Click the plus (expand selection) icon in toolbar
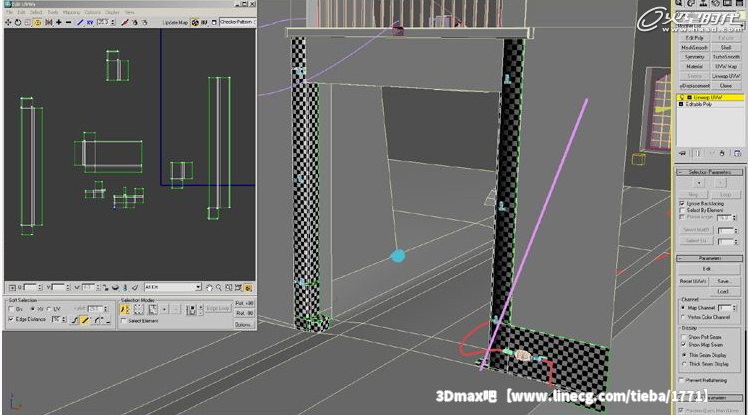 click(59, 22)
